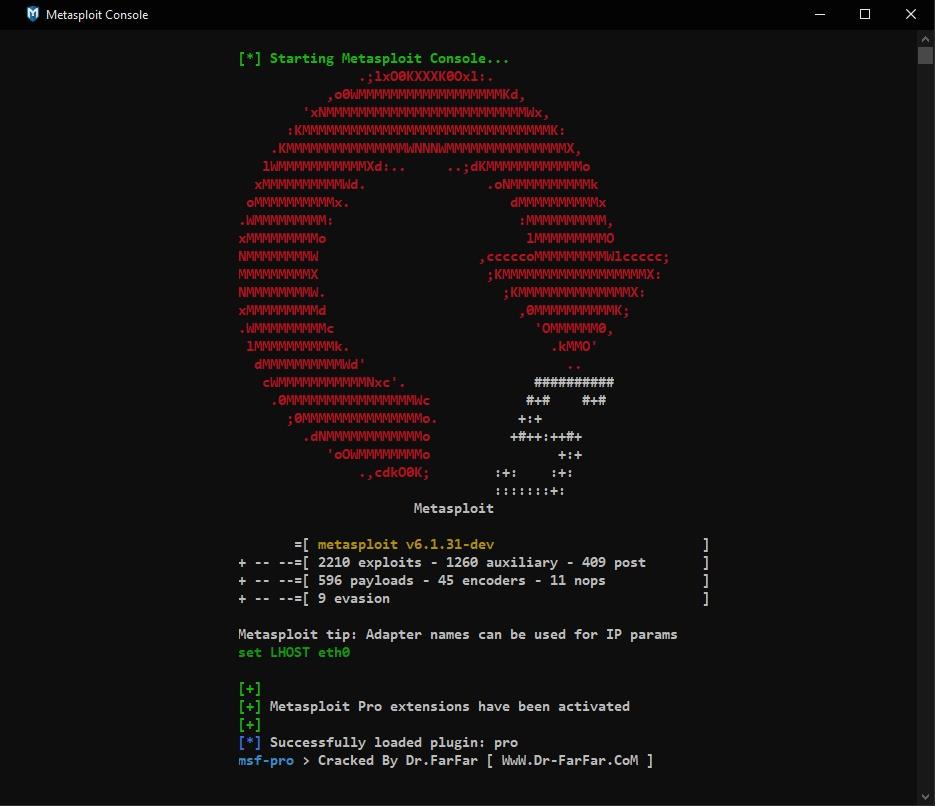Click the '1260 auxiliary' count text
Image resolution: width=935 pixels, height=806 pixels.
point(501,562)
